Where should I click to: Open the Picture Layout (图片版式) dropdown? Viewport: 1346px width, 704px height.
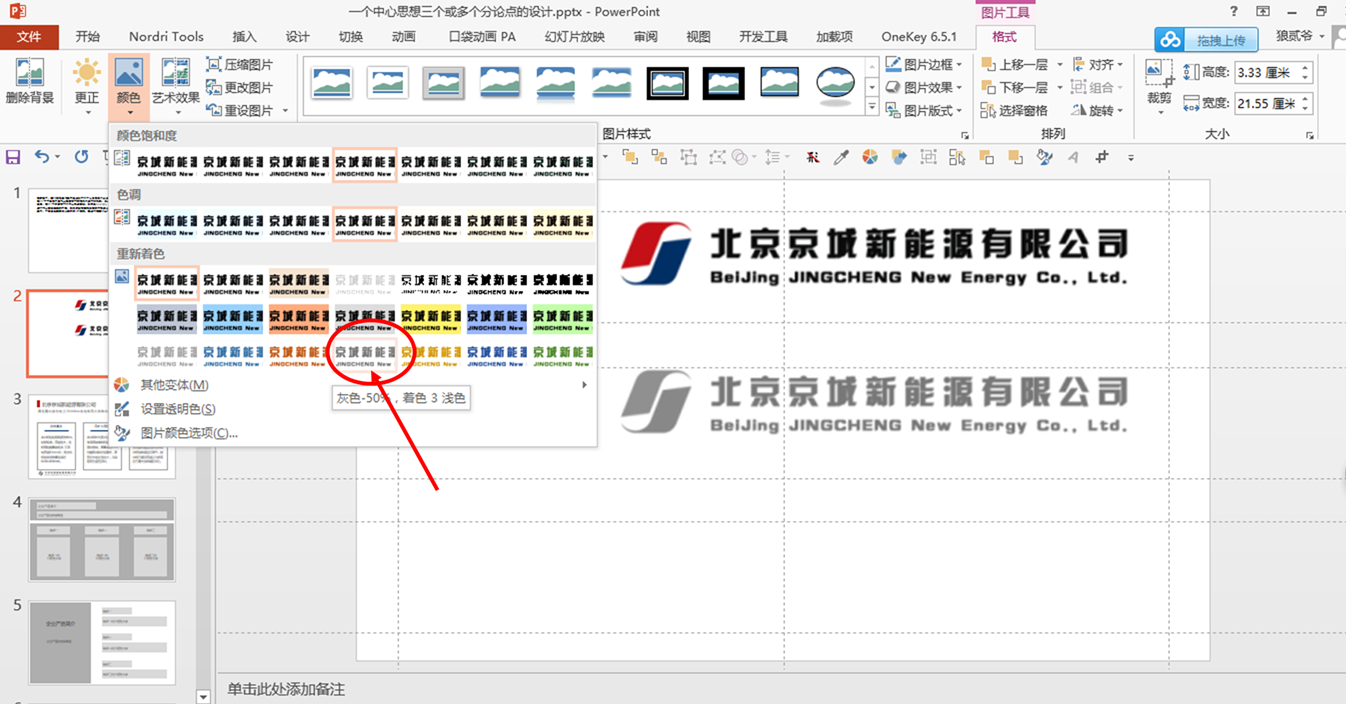pyautogui.click(x=925, y=110)
